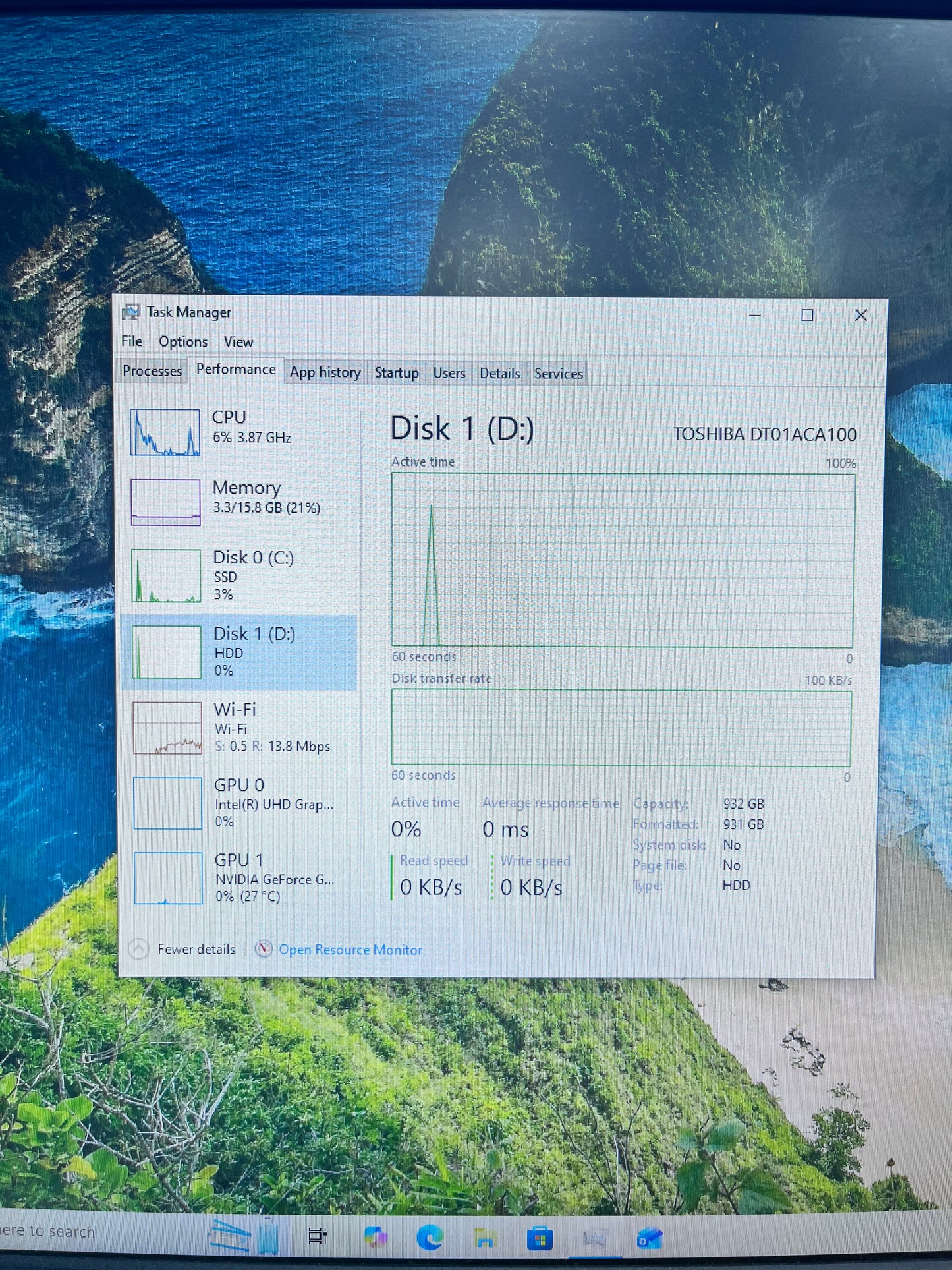Image resolution: width=952 pixels, height=1270 pixels.
Task: Open Microsoft Edge from the taskbar
Action: tap(430, 1238)
